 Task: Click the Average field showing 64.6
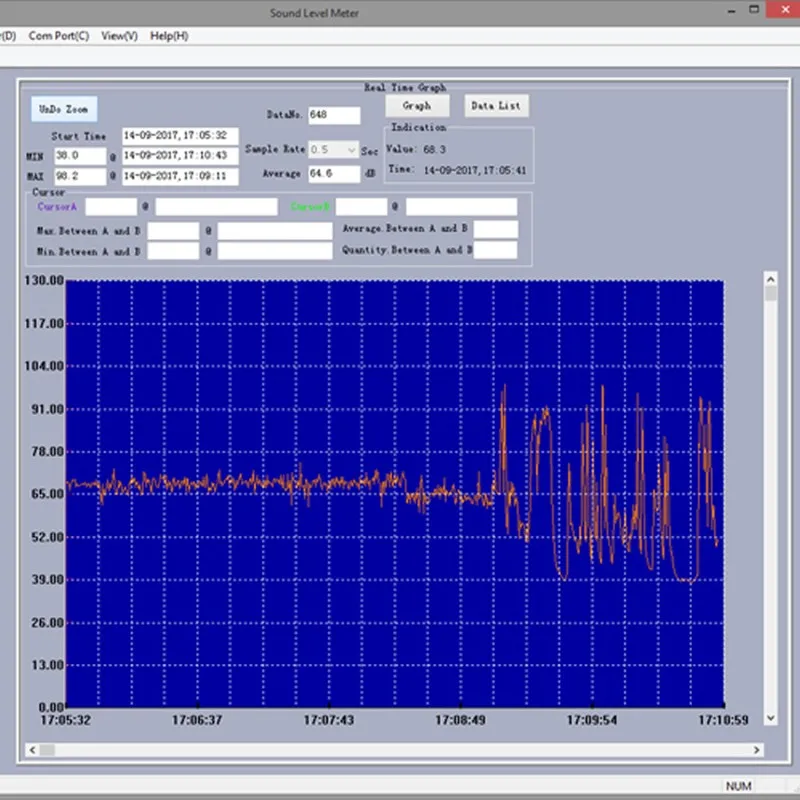tap(334, 173)
